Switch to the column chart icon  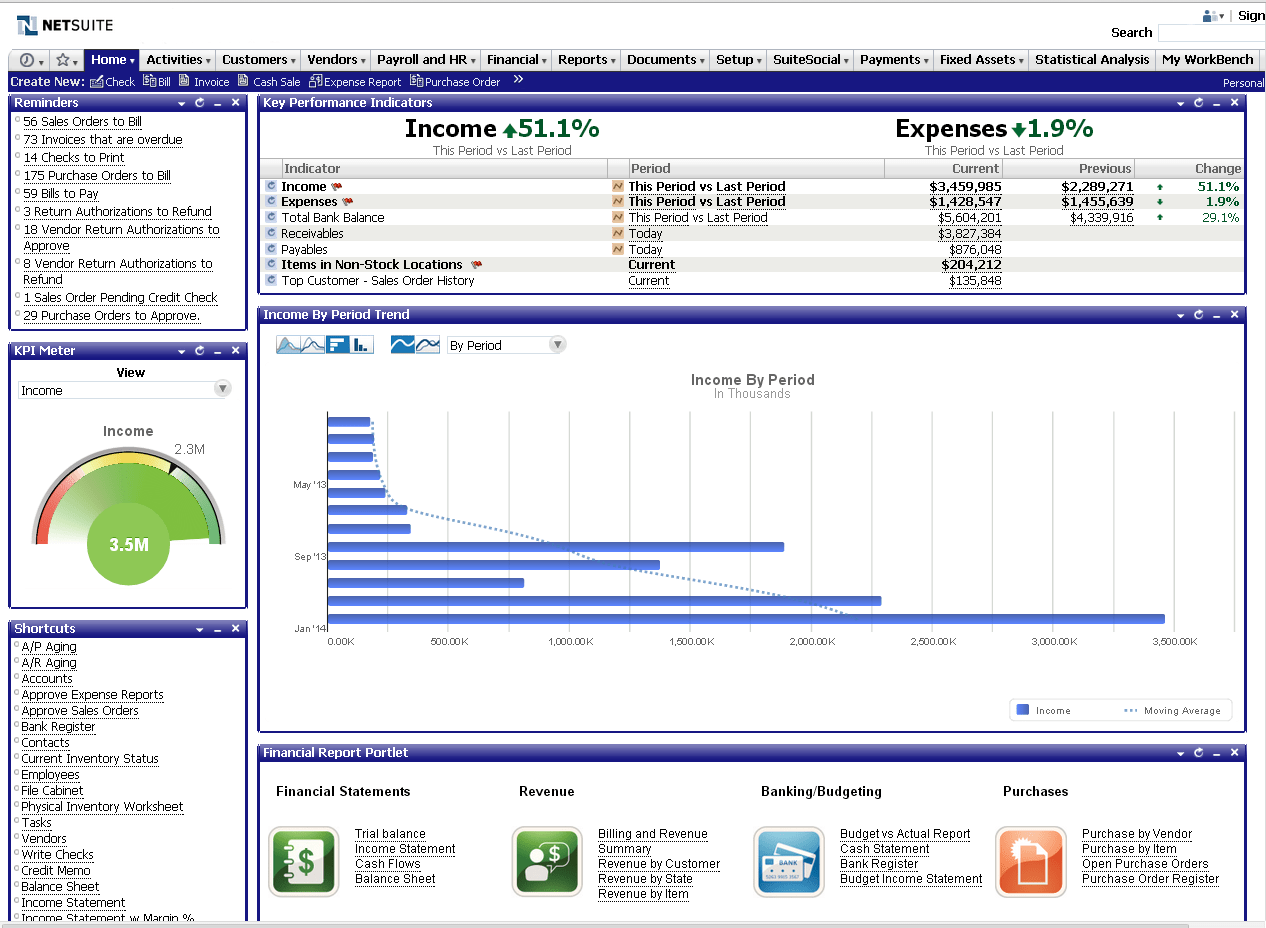point(362,345)
